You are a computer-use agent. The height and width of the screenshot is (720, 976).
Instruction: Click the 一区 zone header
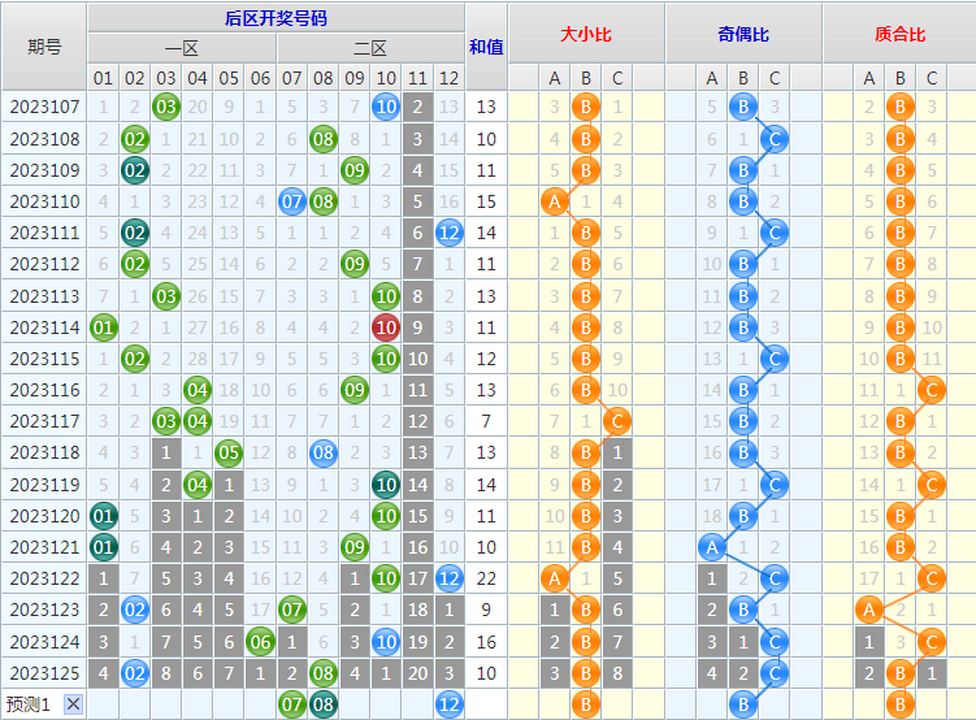tap(182, 48)
